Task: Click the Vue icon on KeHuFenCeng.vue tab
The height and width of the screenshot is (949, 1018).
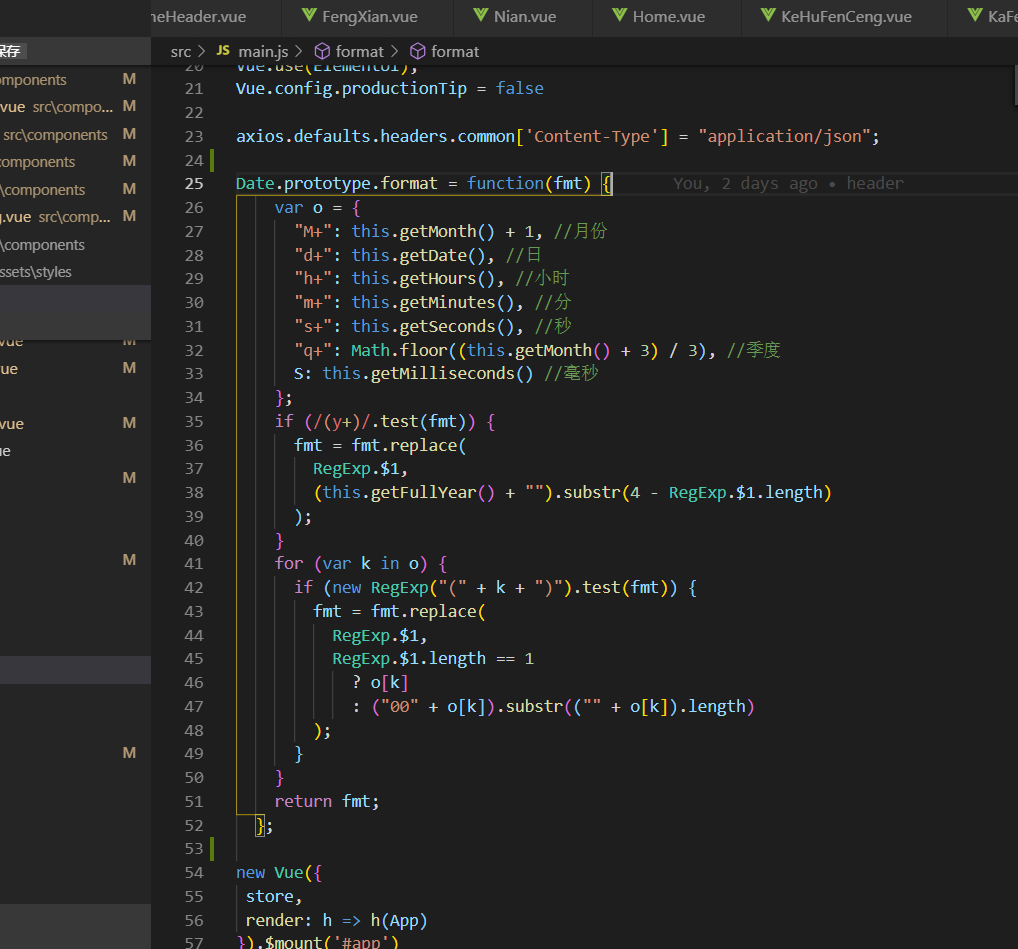Action: (x=768, y=16)
